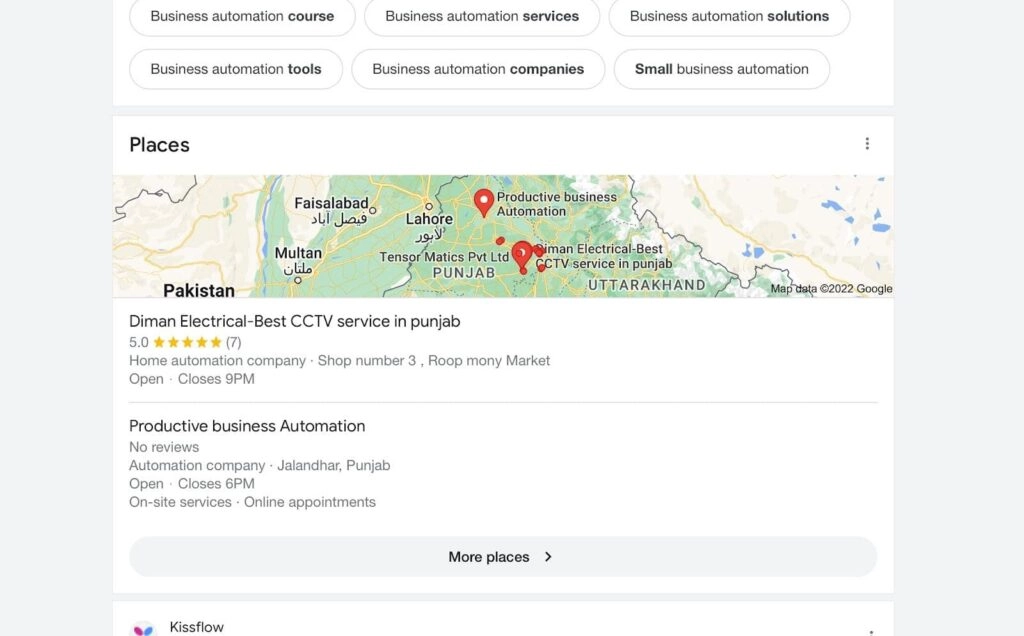Open the Productive business Automation listing
The height and width of the screenshot is (636, 1024).
[x=247, y=426]
